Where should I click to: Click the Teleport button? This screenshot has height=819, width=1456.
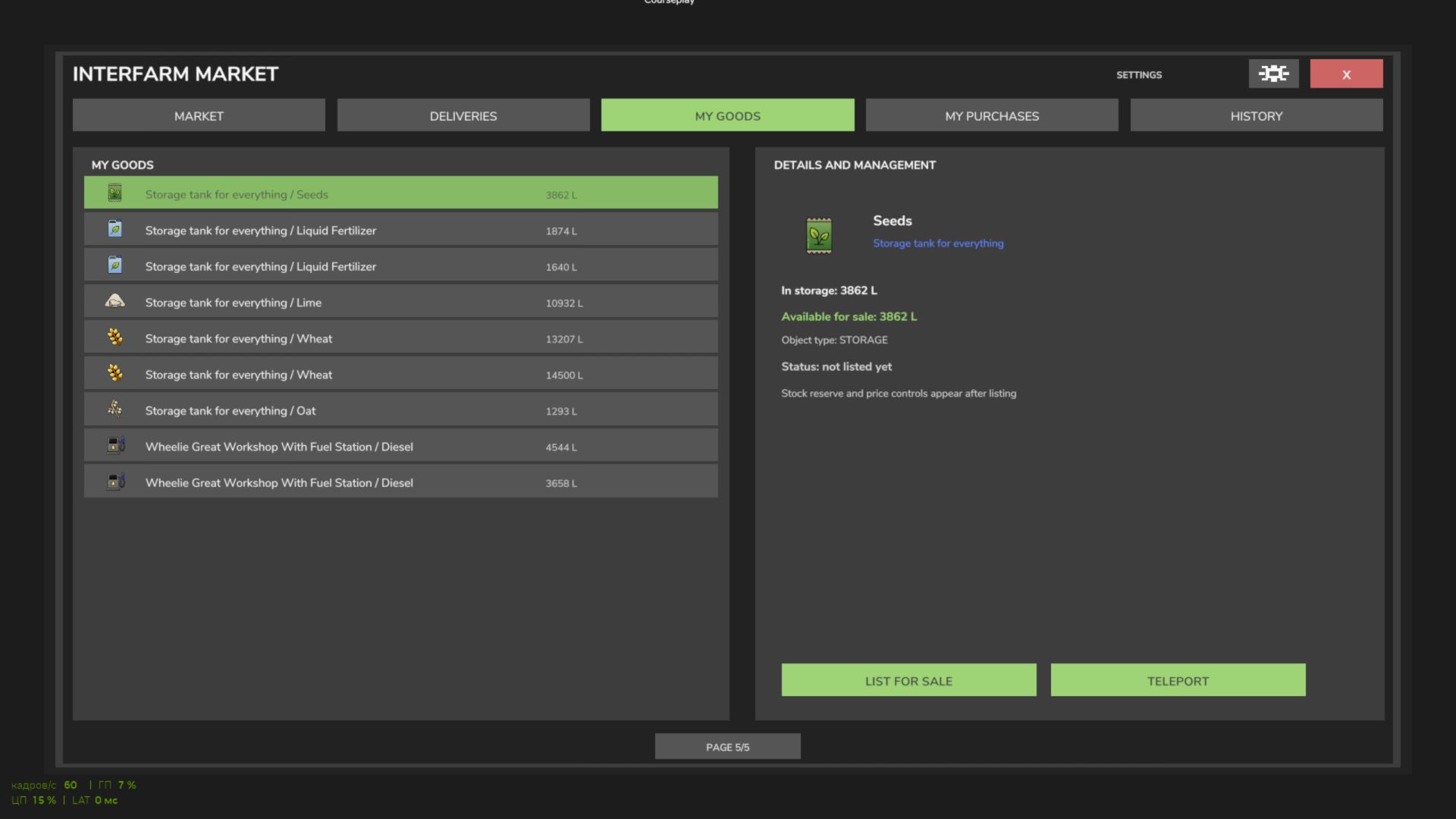tap(1178, 680)
